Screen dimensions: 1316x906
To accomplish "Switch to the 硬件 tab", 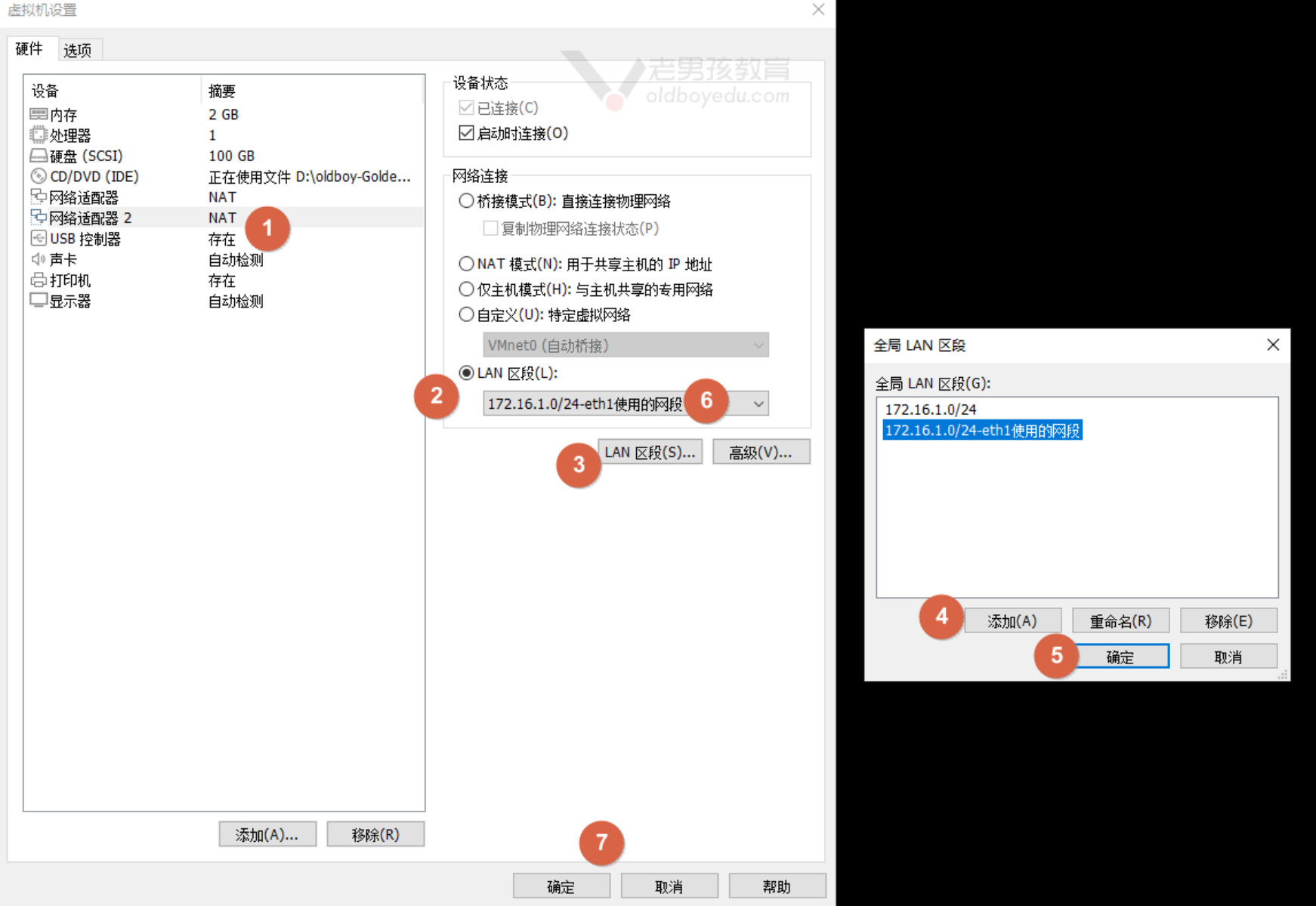I will tap(29, 49).
